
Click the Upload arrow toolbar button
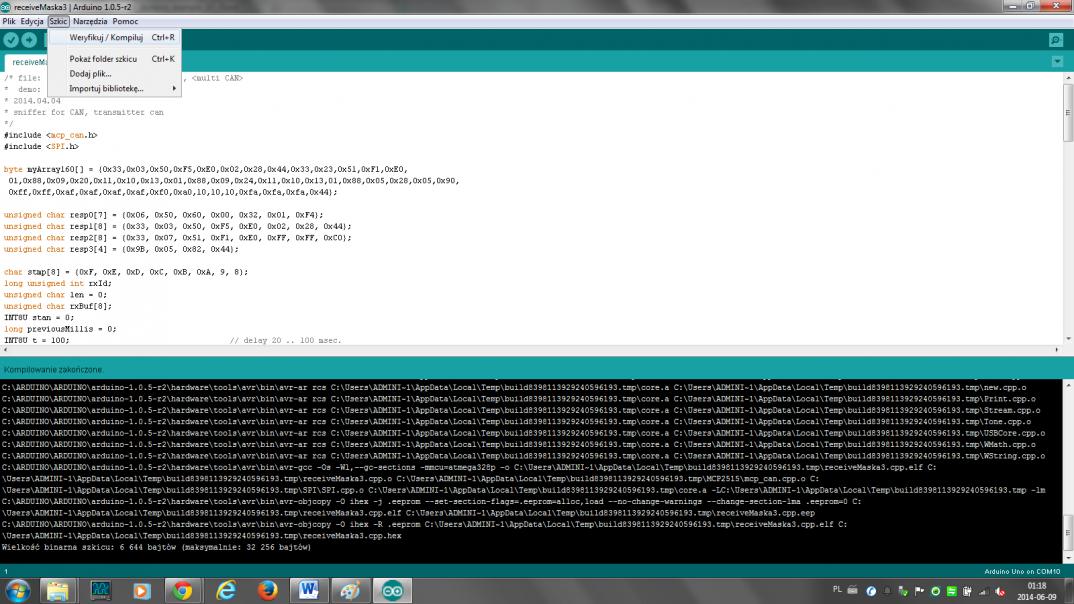29,40
